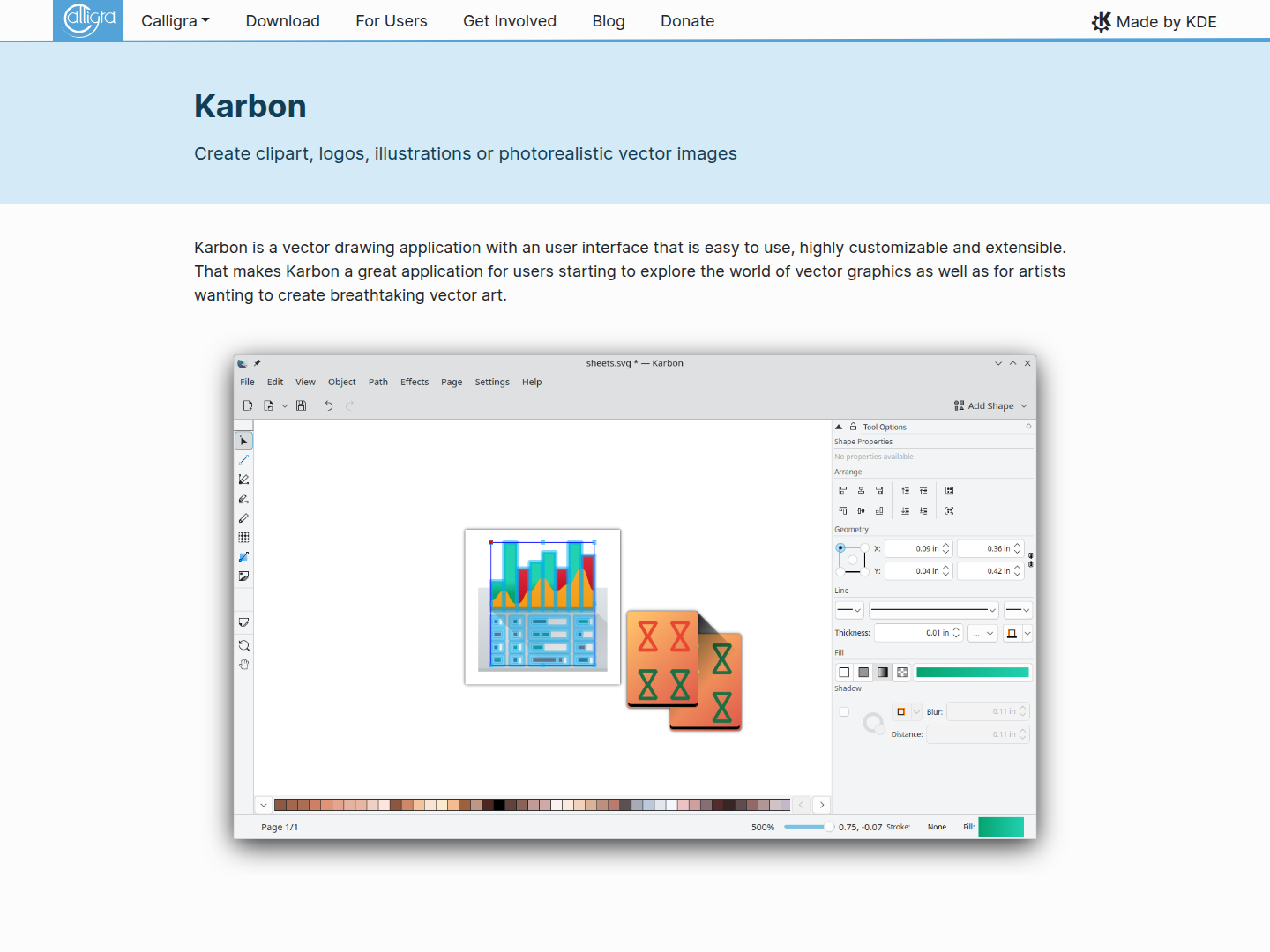
Task: Select the pattern fill button in Fill section
Action: click(x=902, y=673)
